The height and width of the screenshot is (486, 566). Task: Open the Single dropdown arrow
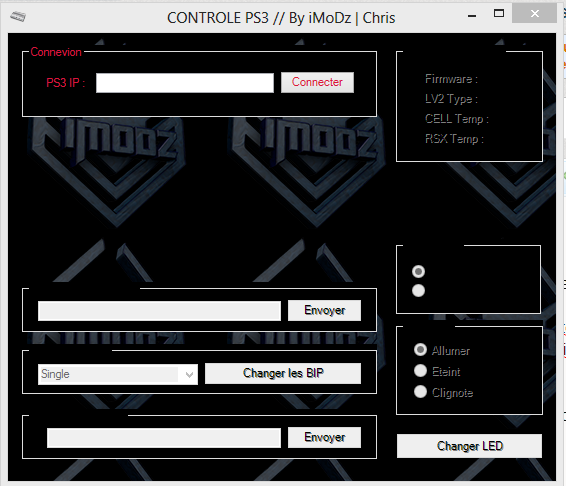[189, 374]
